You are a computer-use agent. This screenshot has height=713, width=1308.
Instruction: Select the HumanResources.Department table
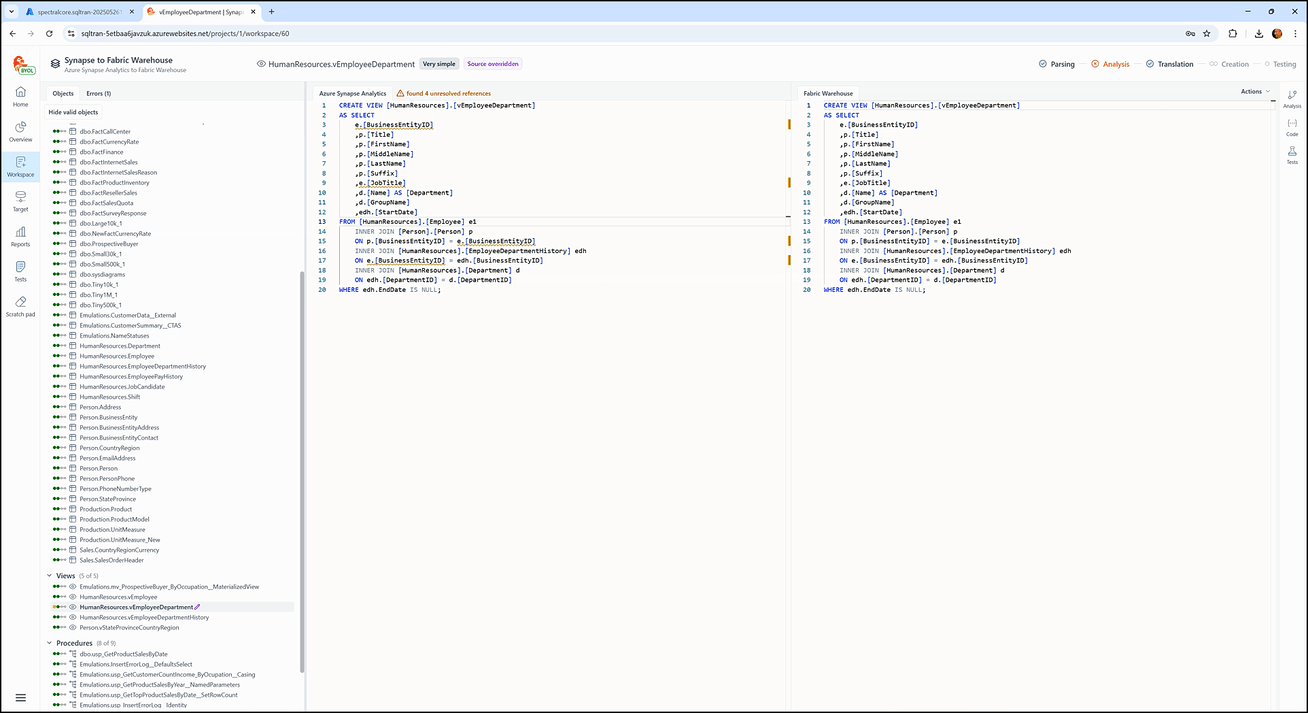coord(120,346)
